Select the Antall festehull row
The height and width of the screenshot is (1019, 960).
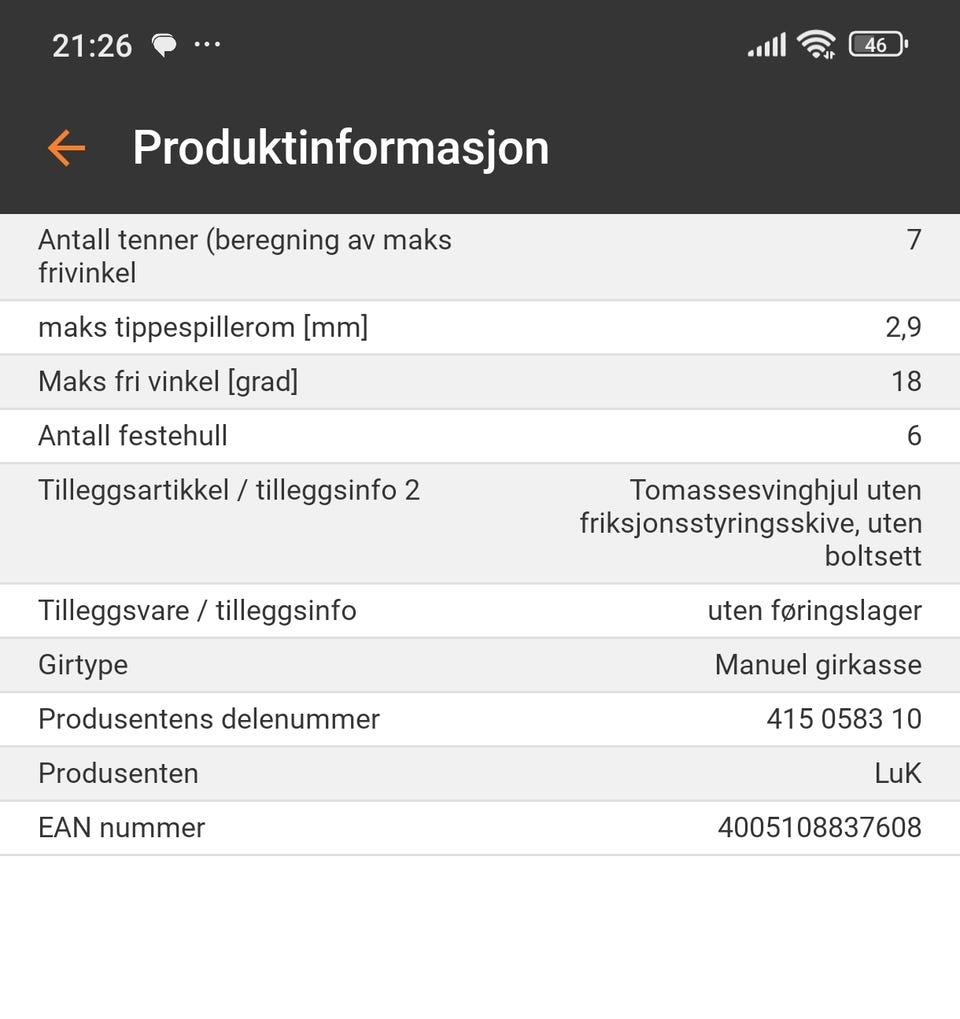tap(480, 436)
